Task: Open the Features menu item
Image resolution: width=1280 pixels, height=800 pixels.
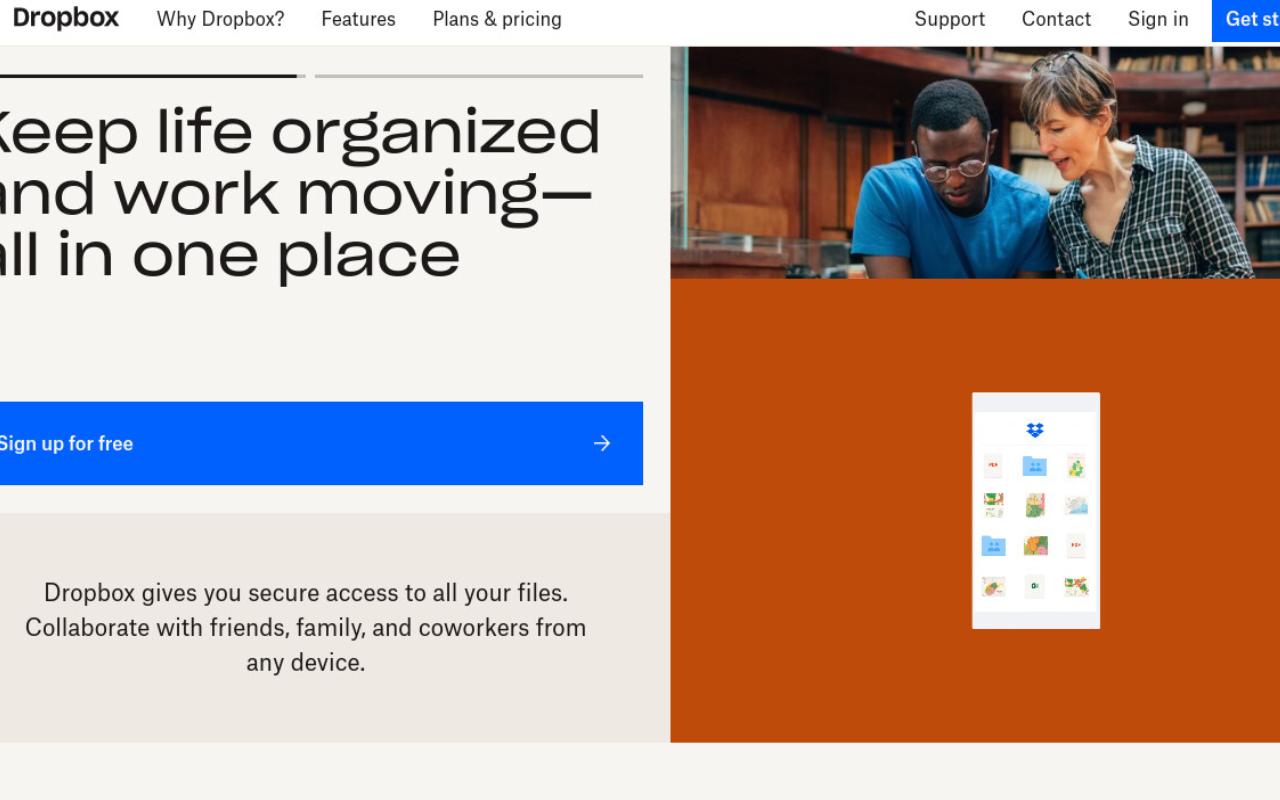Action: click(x=358, y=19)
